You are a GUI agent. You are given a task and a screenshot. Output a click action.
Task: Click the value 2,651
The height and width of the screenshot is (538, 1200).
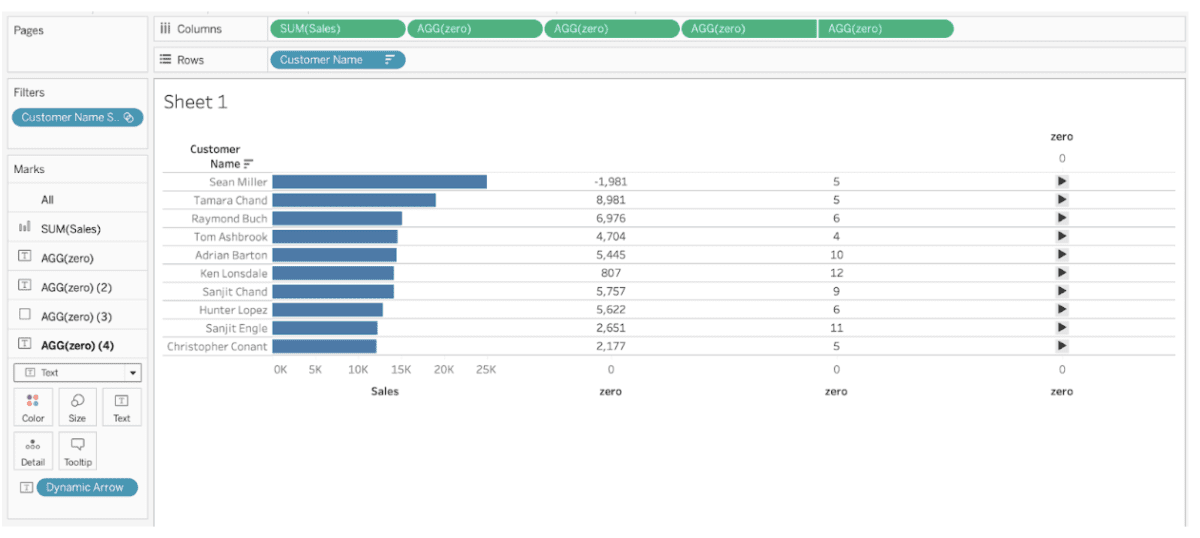pyautogui.click(x=610, y=328)
